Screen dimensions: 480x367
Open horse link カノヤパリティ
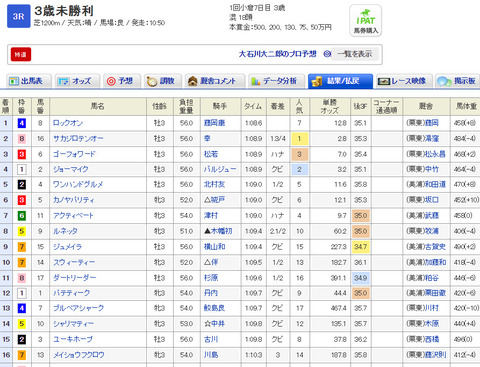pos(73,200)
